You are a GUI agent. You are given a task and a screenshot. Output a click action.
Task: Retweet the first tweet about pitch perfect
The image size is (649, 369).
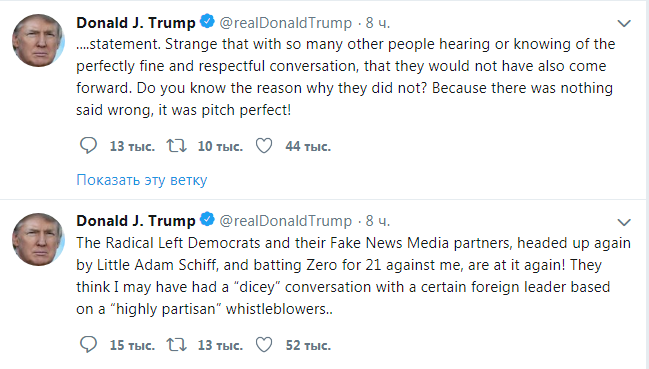(176, 146)
